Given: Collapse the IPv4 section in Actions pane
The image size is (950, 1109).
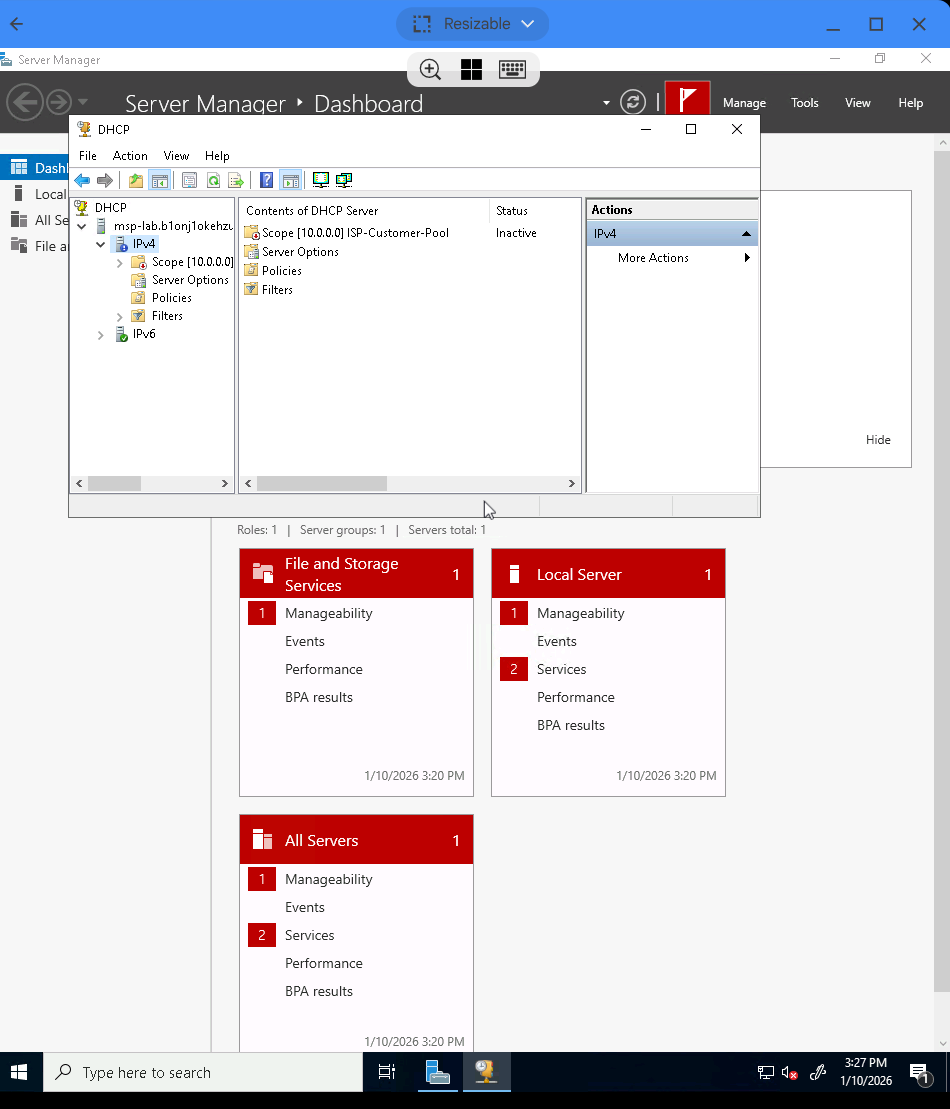Looking at the screenshot, I should 746,234.
